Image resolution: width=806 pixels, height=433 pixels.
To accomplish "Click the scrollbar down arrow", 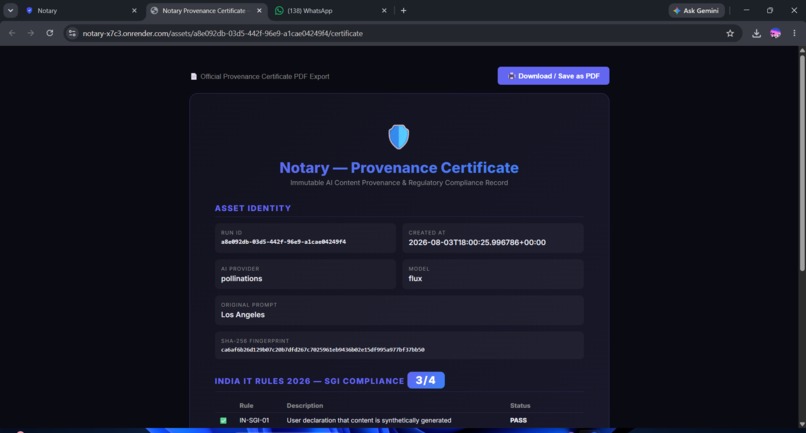I will coord(802,424).
